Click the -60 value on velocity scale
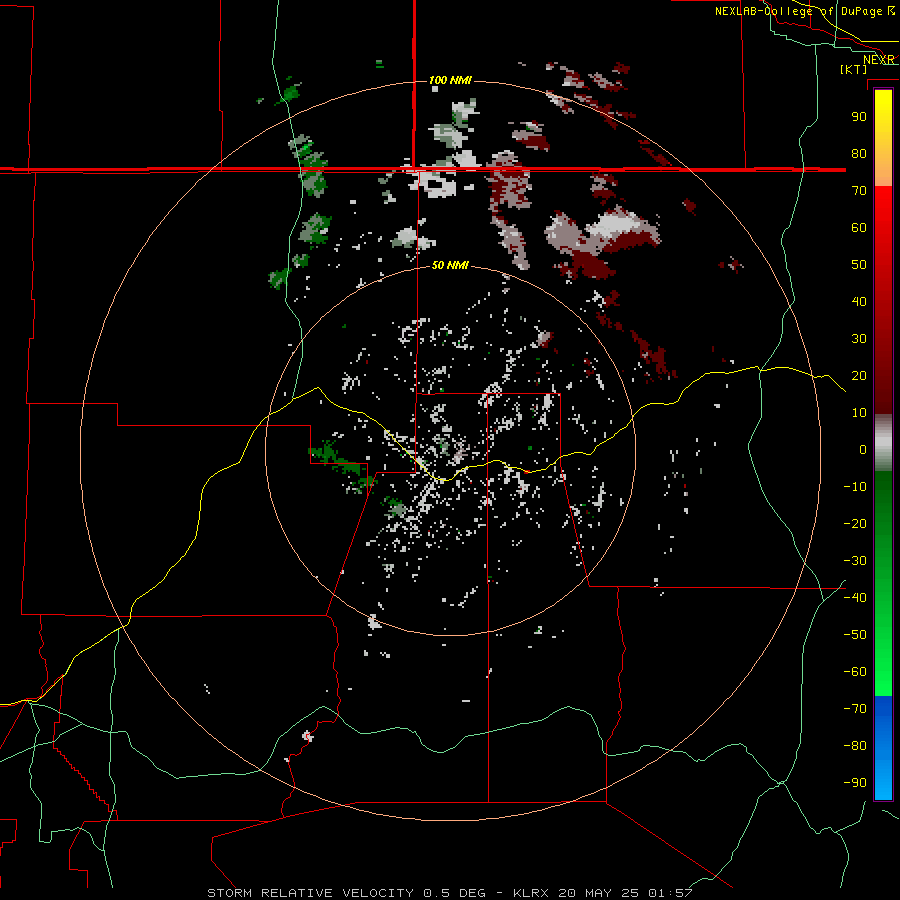 click(855, 672)
